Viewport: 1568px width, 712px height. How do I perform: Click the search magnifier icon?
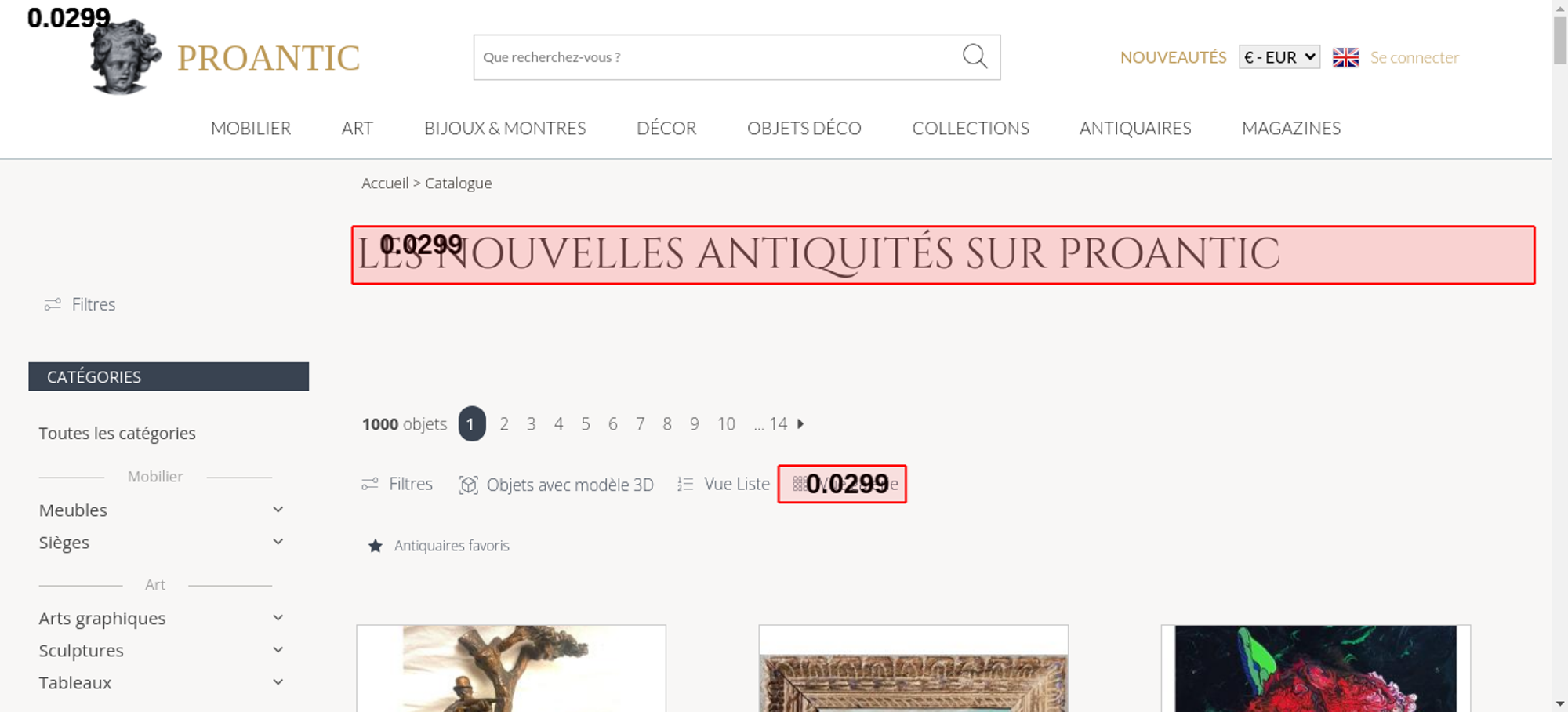point(975,56)
